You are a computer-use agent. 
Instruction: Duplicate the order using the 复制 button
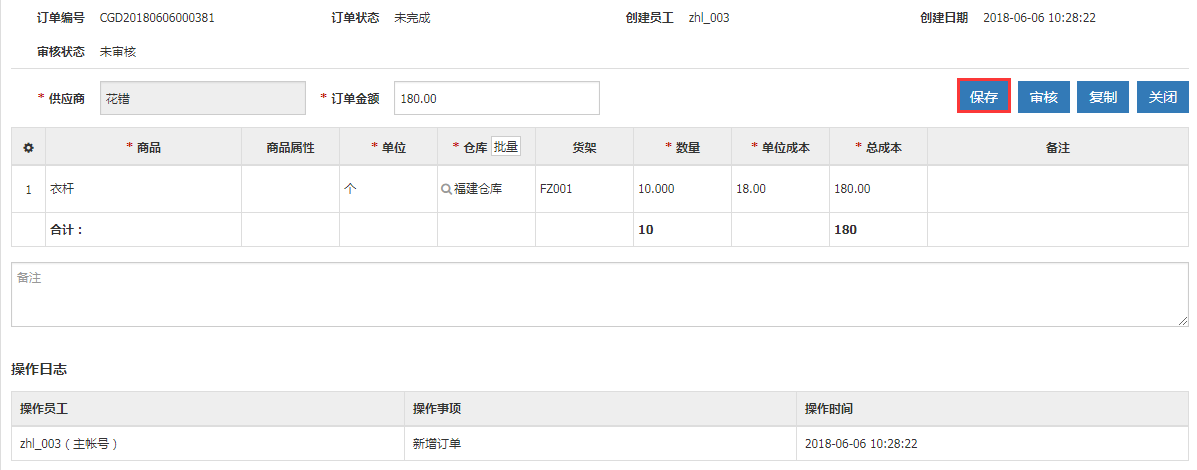click(1103, 97)
